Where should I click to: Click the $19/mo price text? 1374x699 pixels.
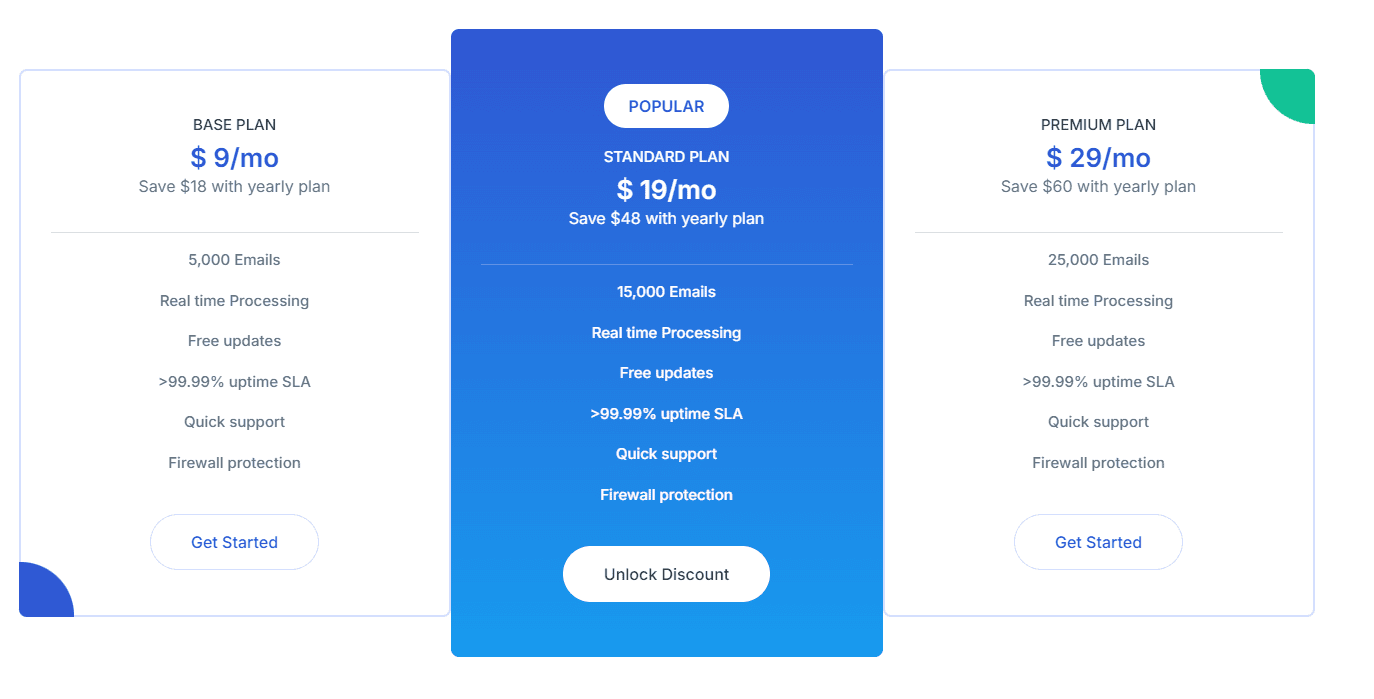[666, 189]
